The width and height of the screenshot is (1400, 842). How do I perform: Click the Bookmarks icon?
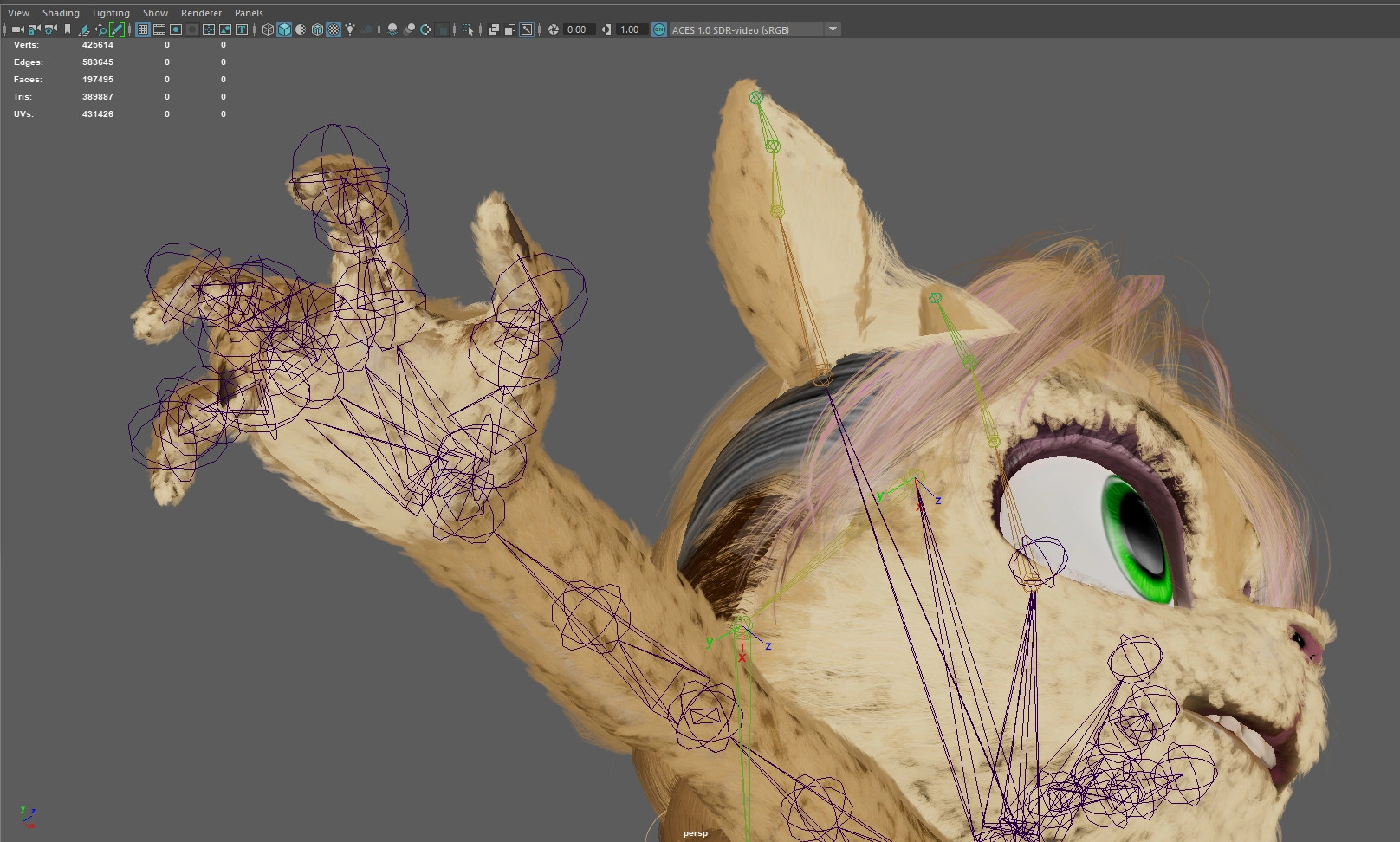click(x=68, y=29)
